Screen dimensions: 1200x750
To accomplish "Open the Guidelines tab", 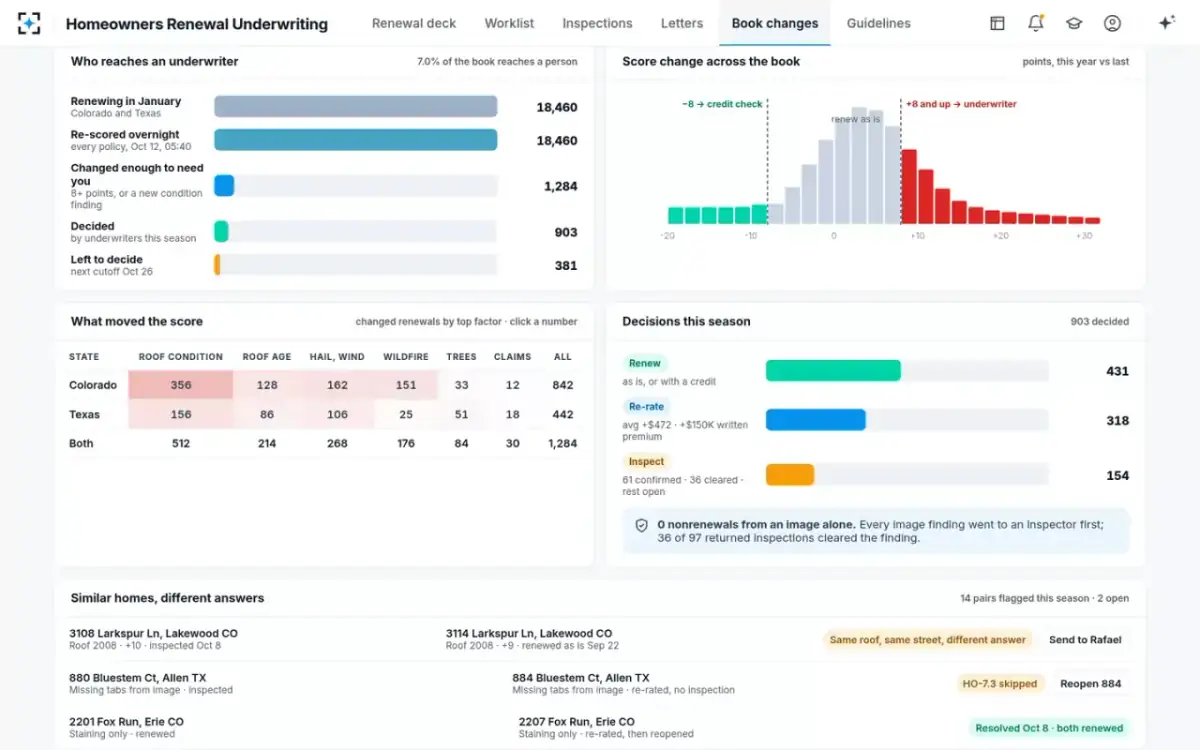I will pyautogui.click(x=879, y=23).
